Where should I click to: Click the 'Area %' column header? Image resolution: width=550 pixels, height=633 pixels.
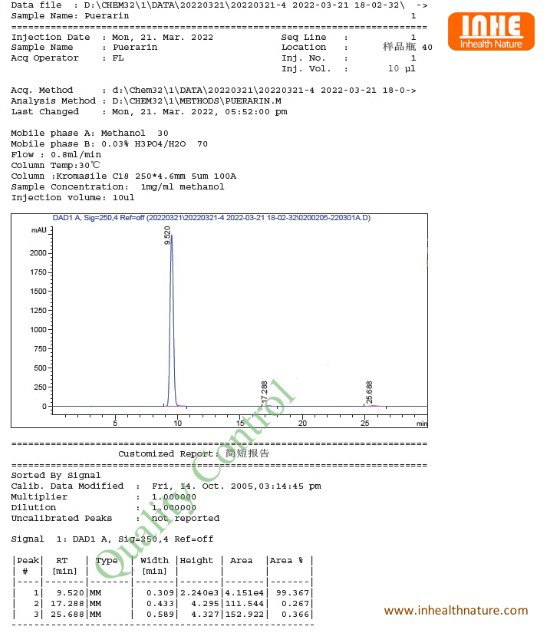coord(286,560)
